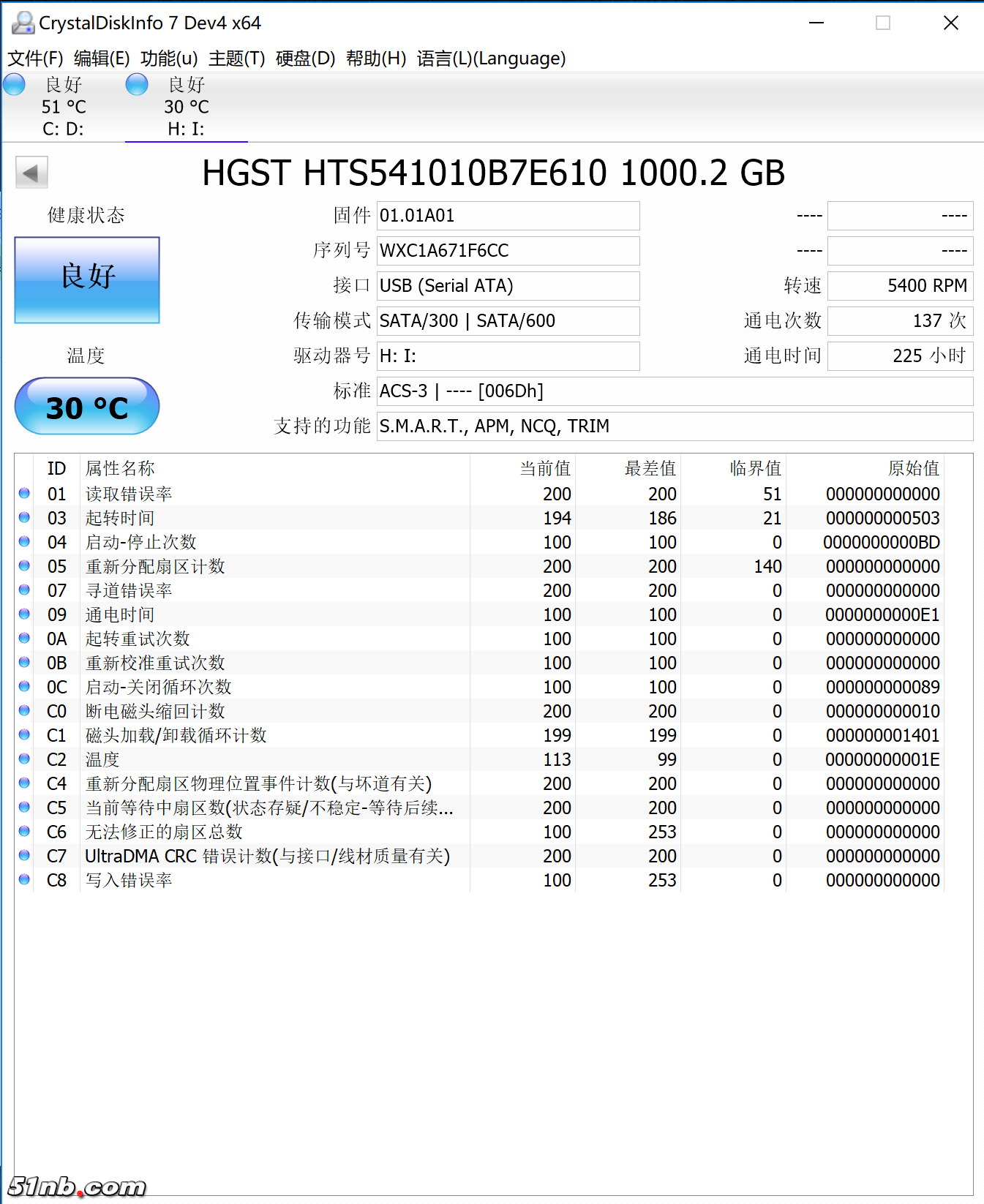Image resolution: width=984 pixels, height=1204 pixels.
Task: Select the C4 重新分配扇区物理位置事件计数 row
Action: point(258,783)
